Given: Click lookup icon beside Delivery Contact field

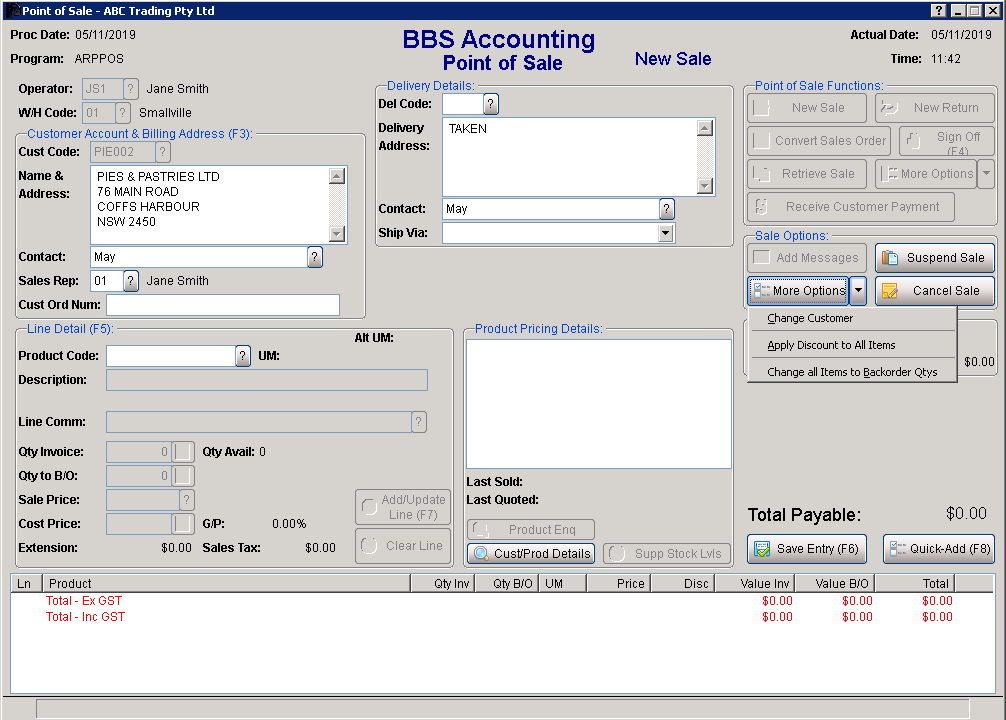Looking at the screenshot, I should 667,209.
